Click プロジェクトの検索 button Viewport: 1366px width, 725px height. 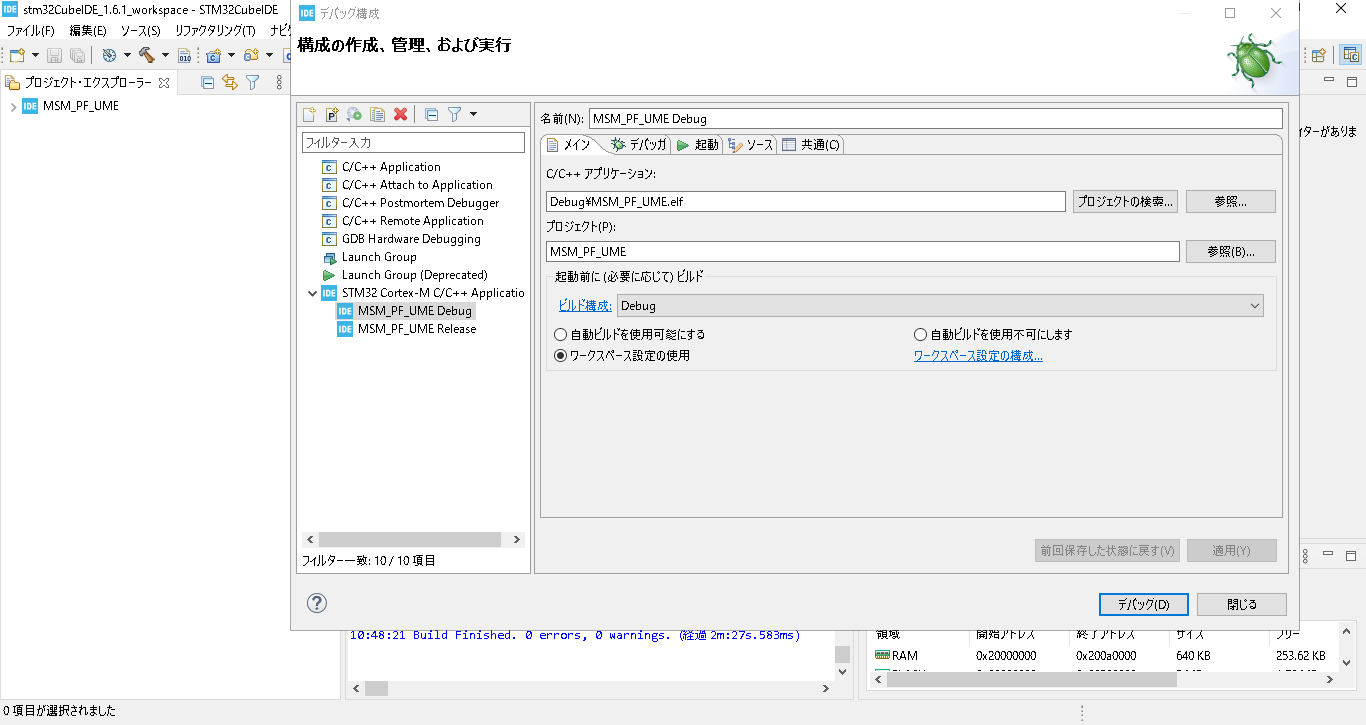click(x=1125, y=201)
